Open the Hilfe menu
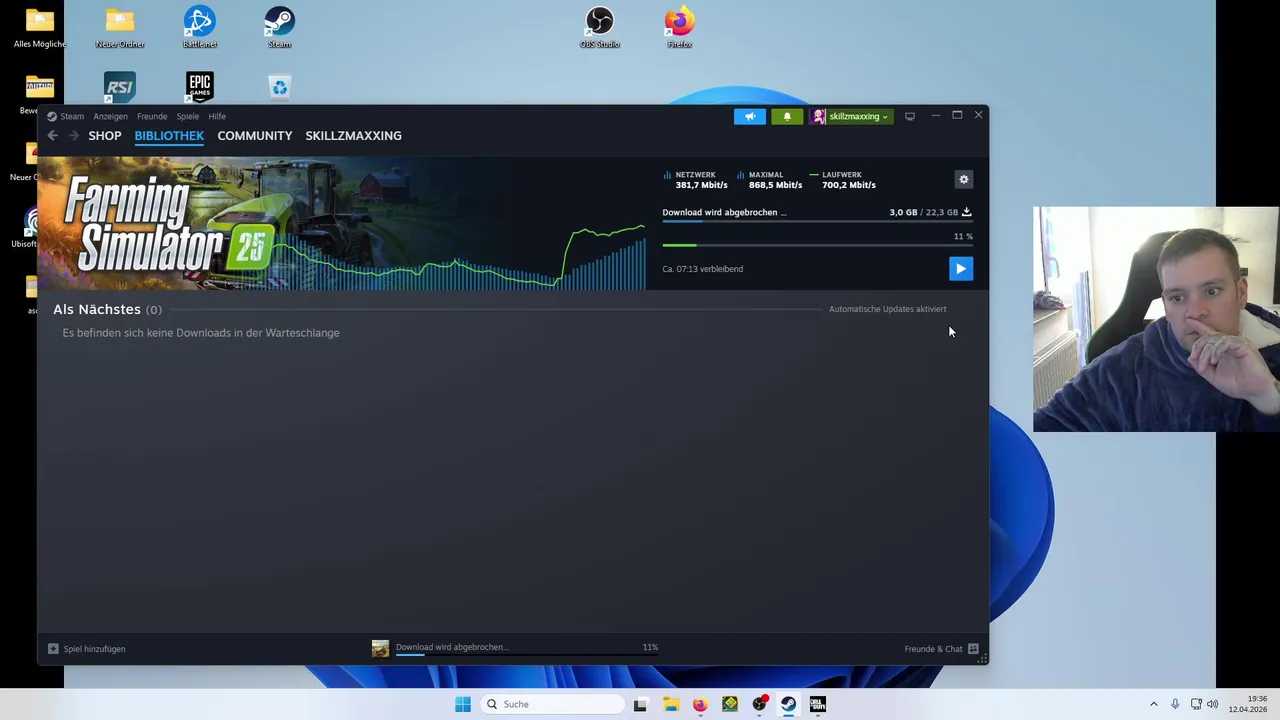The width and height of the screenshot is (1280, 720). [217, 116]
